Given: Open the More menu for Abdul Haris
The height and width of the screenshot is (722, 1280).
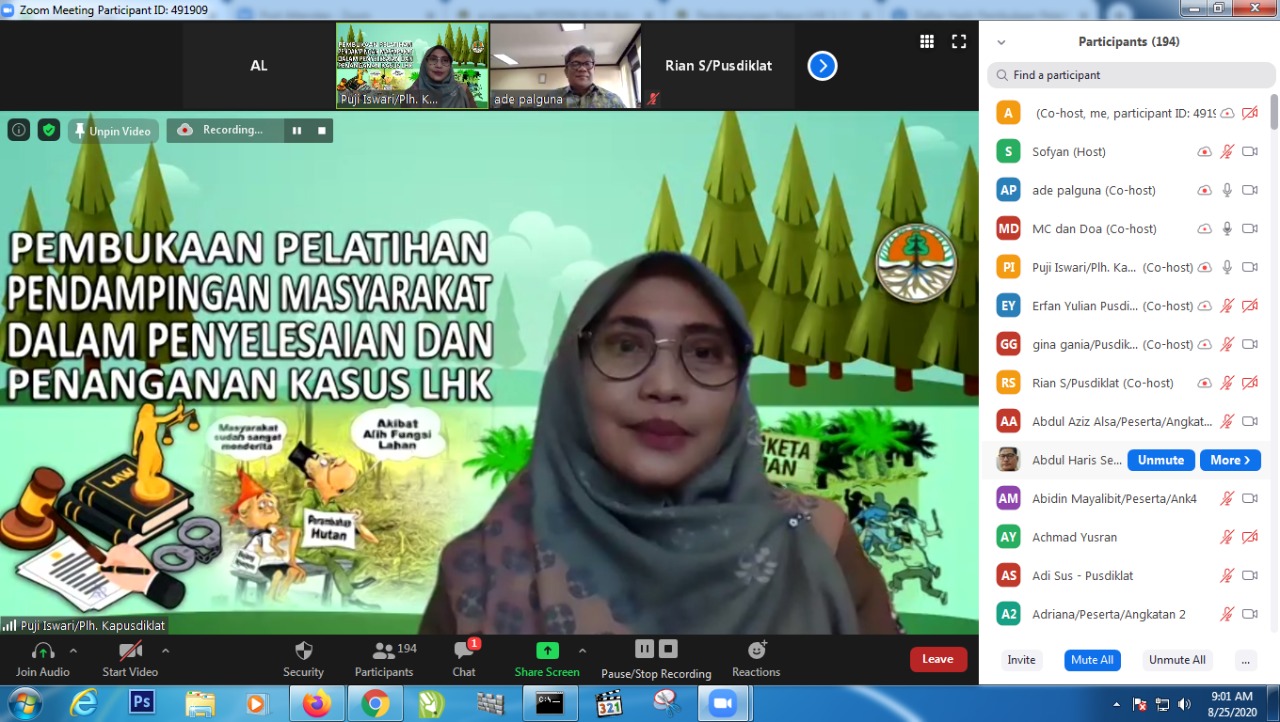Looking at the screenshot, I should 1229,460.
